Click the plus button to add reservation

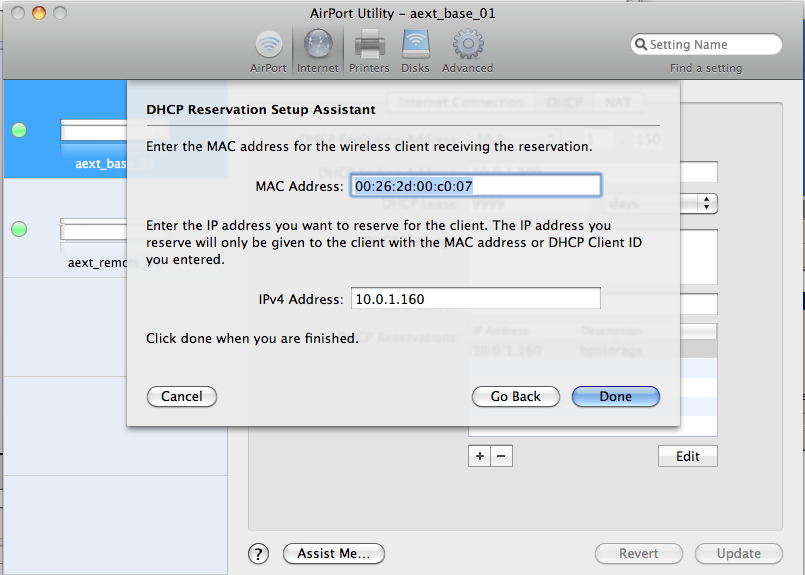(x=480, y=456)
